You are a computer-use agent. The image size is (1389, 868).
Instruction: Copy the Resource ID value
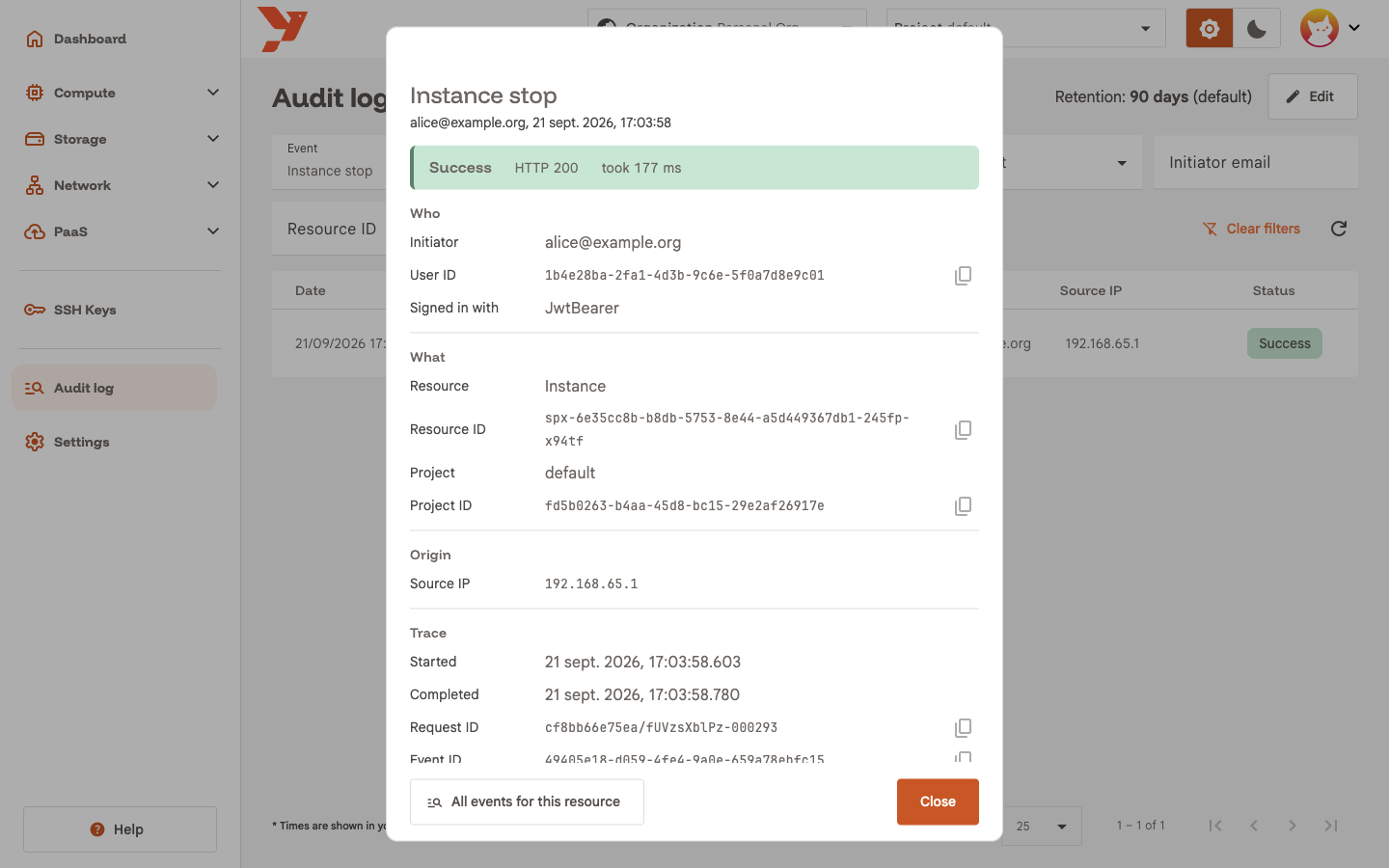coord(963,430)
